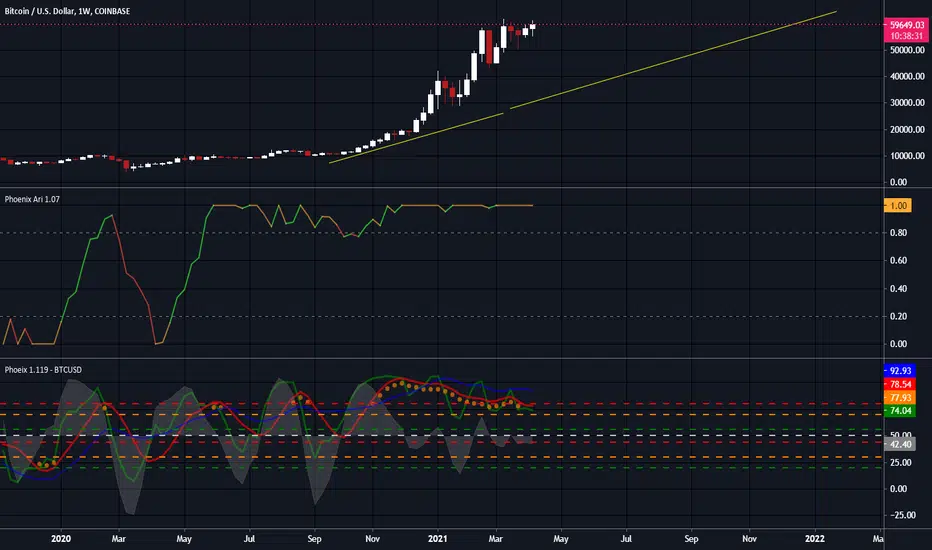This screenshot has width=932, height=550.
Task: Click the 10000.00 price axis label
Action: click(907, 156)
